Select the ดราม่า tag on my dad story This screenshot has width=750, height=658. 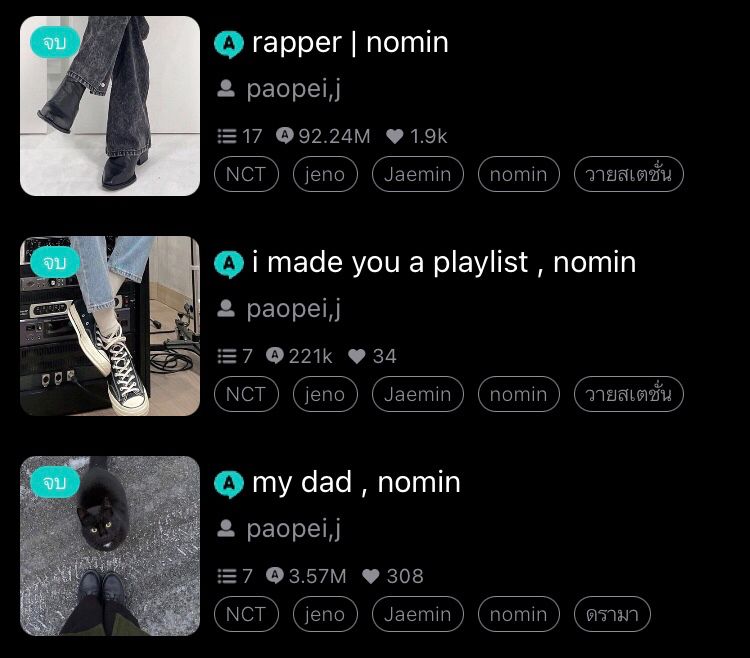point(612,614)
